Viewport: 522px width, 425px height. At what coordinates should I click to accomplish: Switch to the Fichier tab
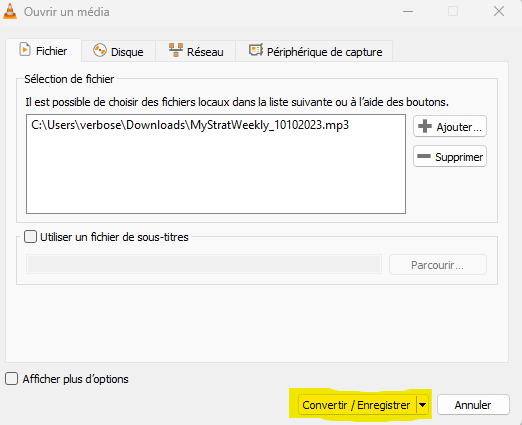(43, 51)
